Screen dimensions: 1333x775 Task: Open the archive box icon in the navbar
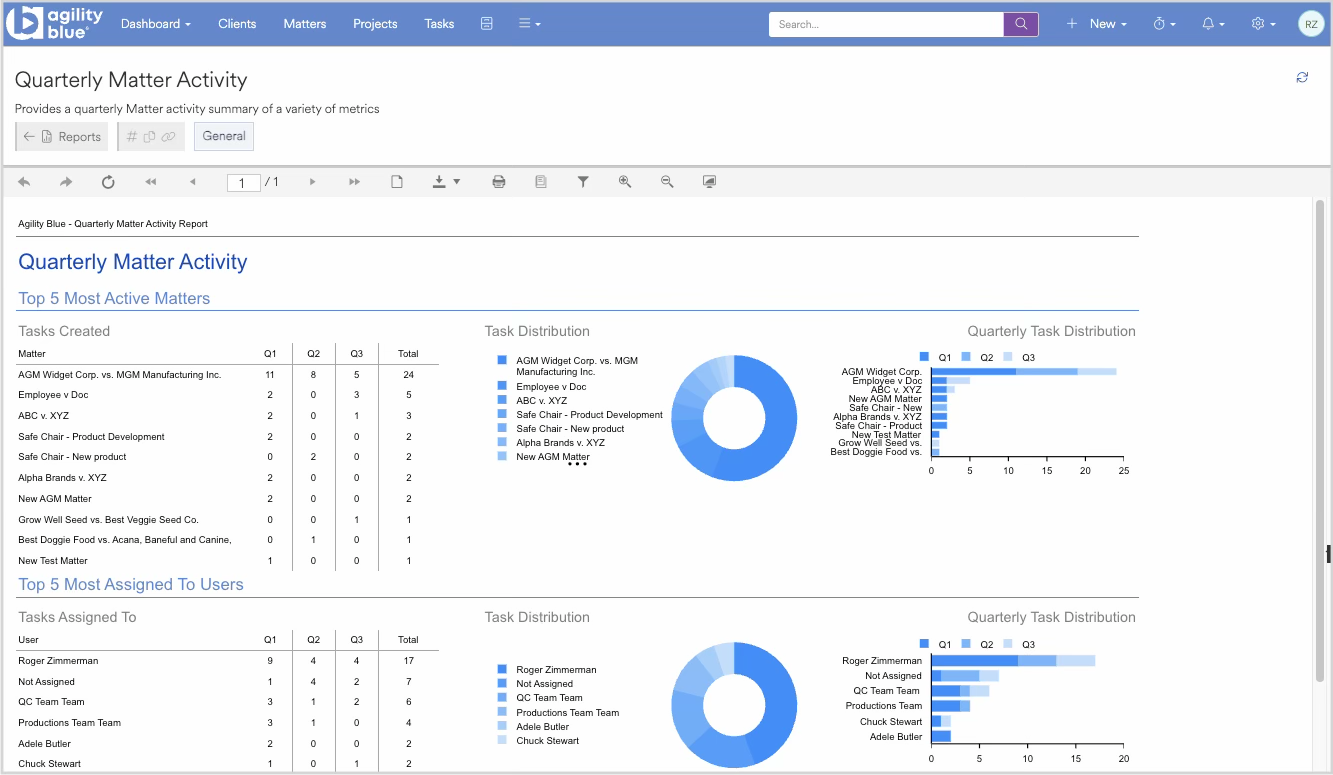(487, 24)
